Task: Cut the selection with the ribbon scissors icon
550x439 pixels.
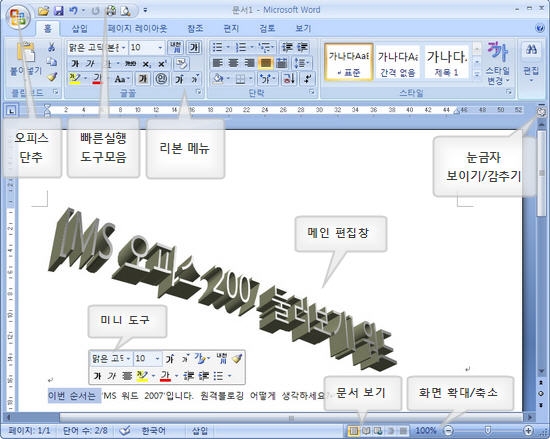Action: point(52,47)
